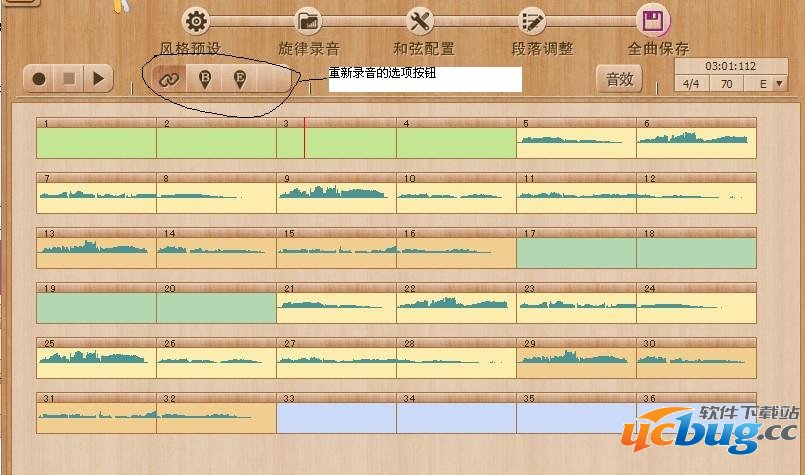Select the 和弦配置 tools icon
The height and width of the screenshot is (475, 805).
pyautogui.click(x=420, y=21)
